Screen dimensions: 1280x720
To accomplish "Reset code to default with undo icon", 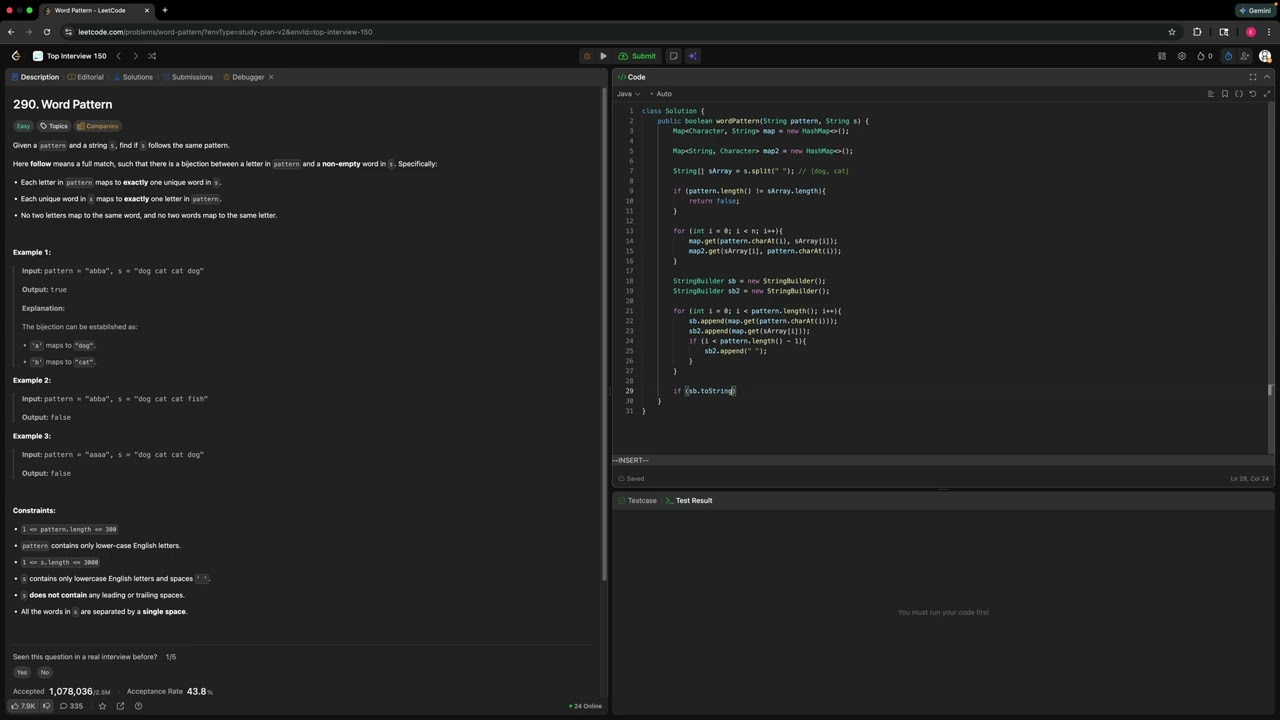I will [1253, 94].
